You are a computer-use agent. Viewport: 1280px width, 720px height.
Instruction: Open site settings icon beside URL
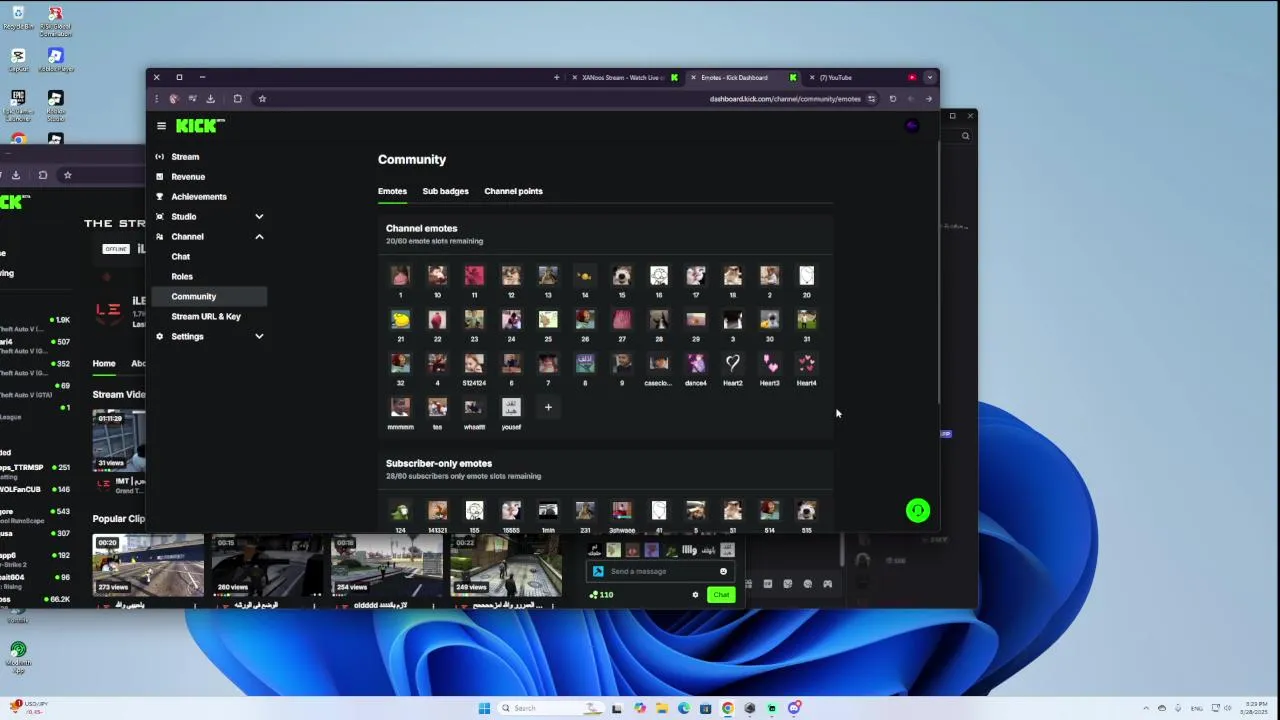(872, 99)
